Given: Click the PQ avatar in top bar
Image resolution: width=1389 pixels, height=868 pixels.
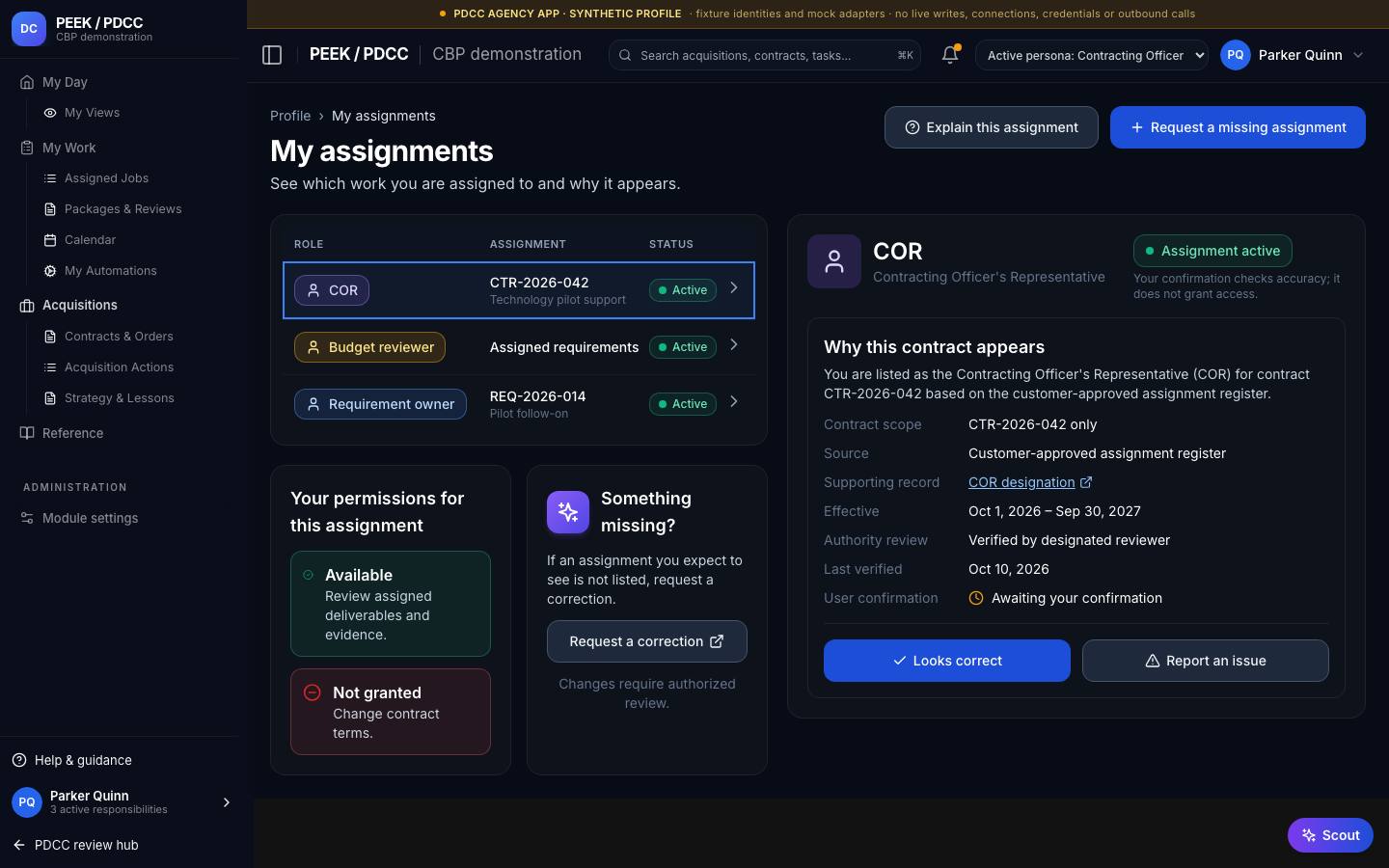Looking at the screenshot, I should point(1236,55).
